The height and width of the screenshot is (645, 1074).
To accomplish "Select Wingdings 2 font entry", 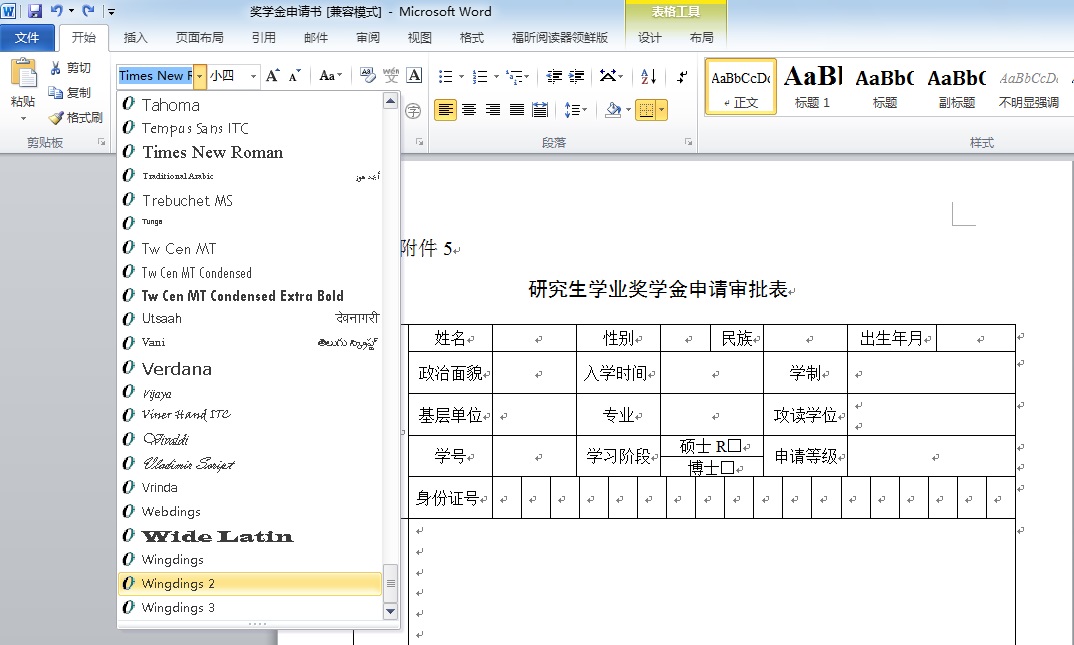I will 250,583.
